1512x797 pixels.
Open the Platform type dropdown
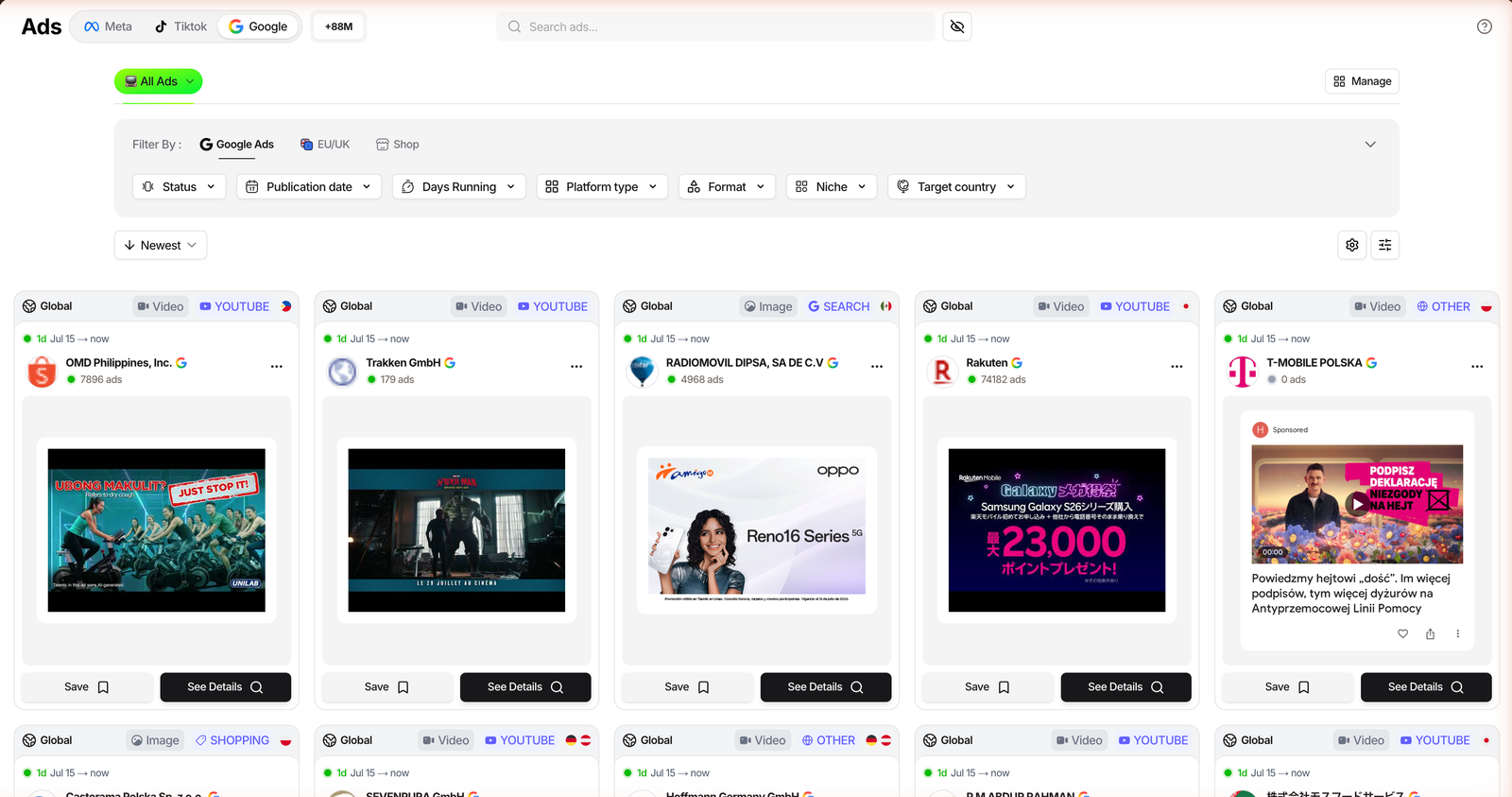[602, 187]
